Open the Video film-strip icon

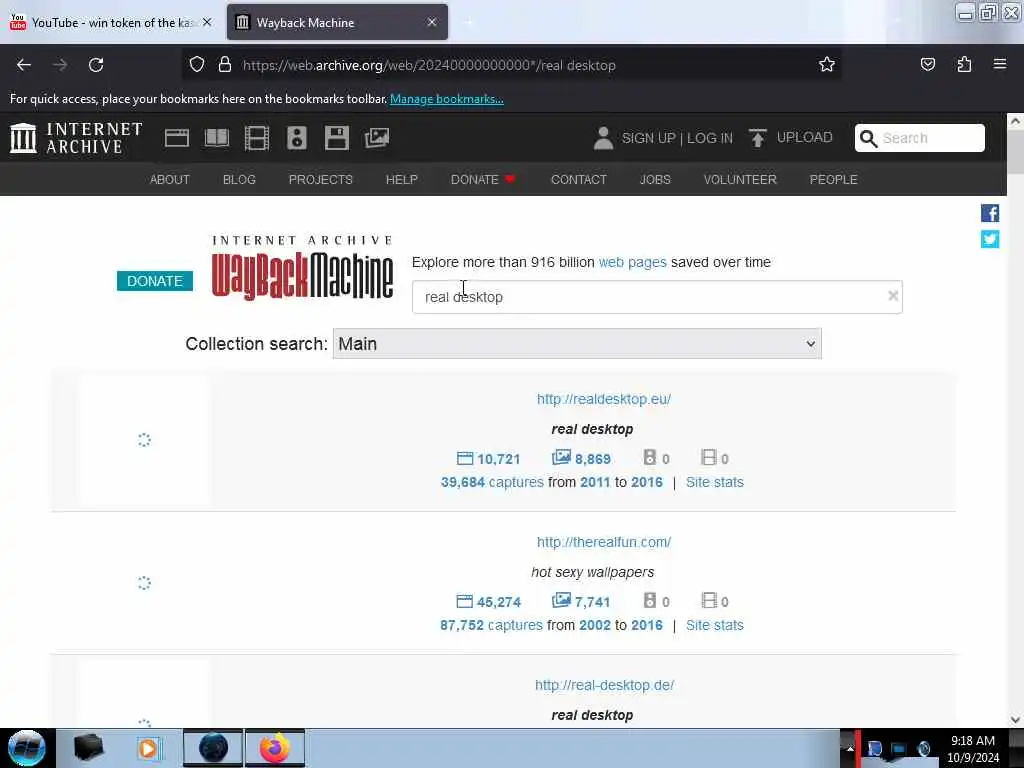257,138
